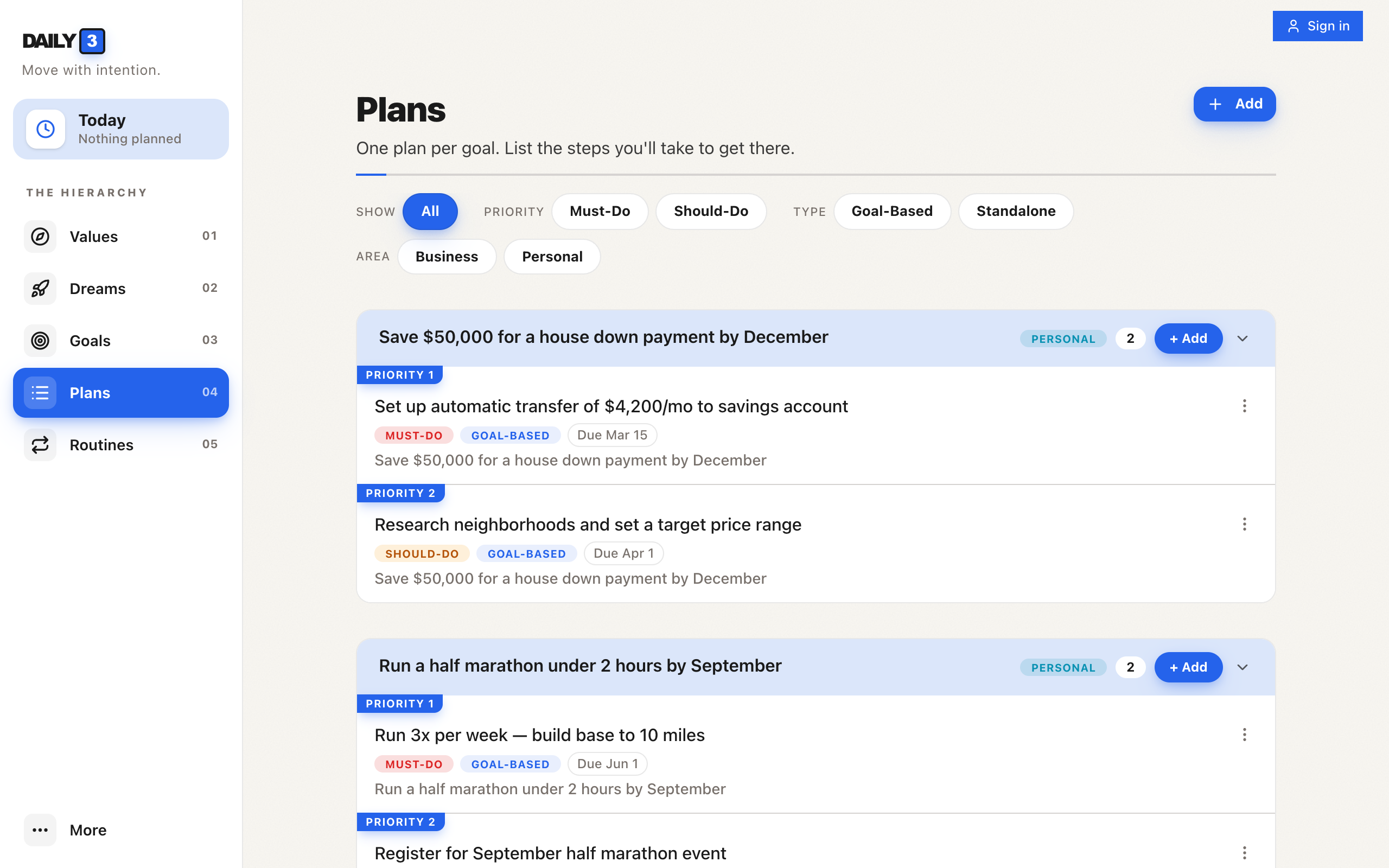Click the Set up automatic transfer plan title
The image size is (1389, 868).
click(611, 406)
